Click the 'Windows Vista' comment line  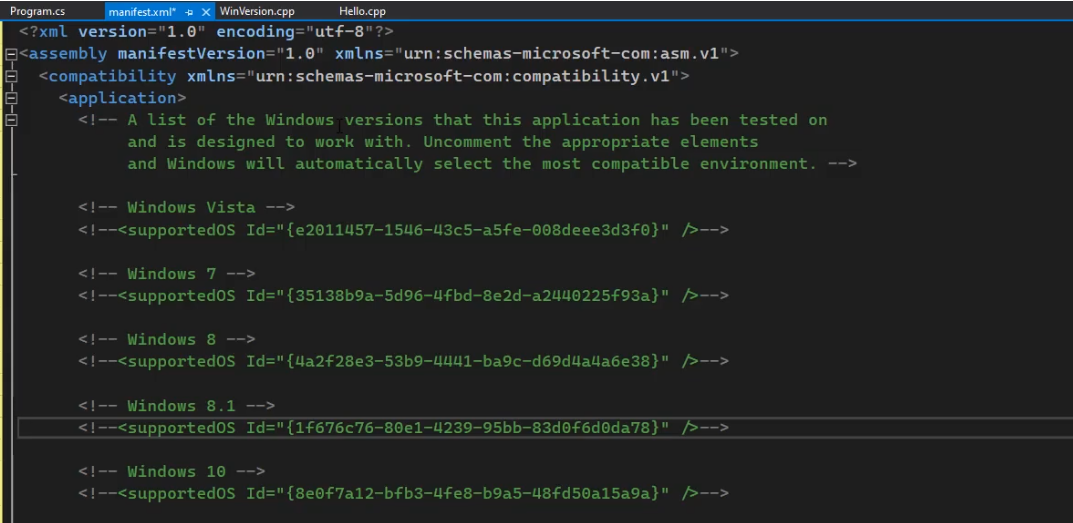(x=186, y=207)
